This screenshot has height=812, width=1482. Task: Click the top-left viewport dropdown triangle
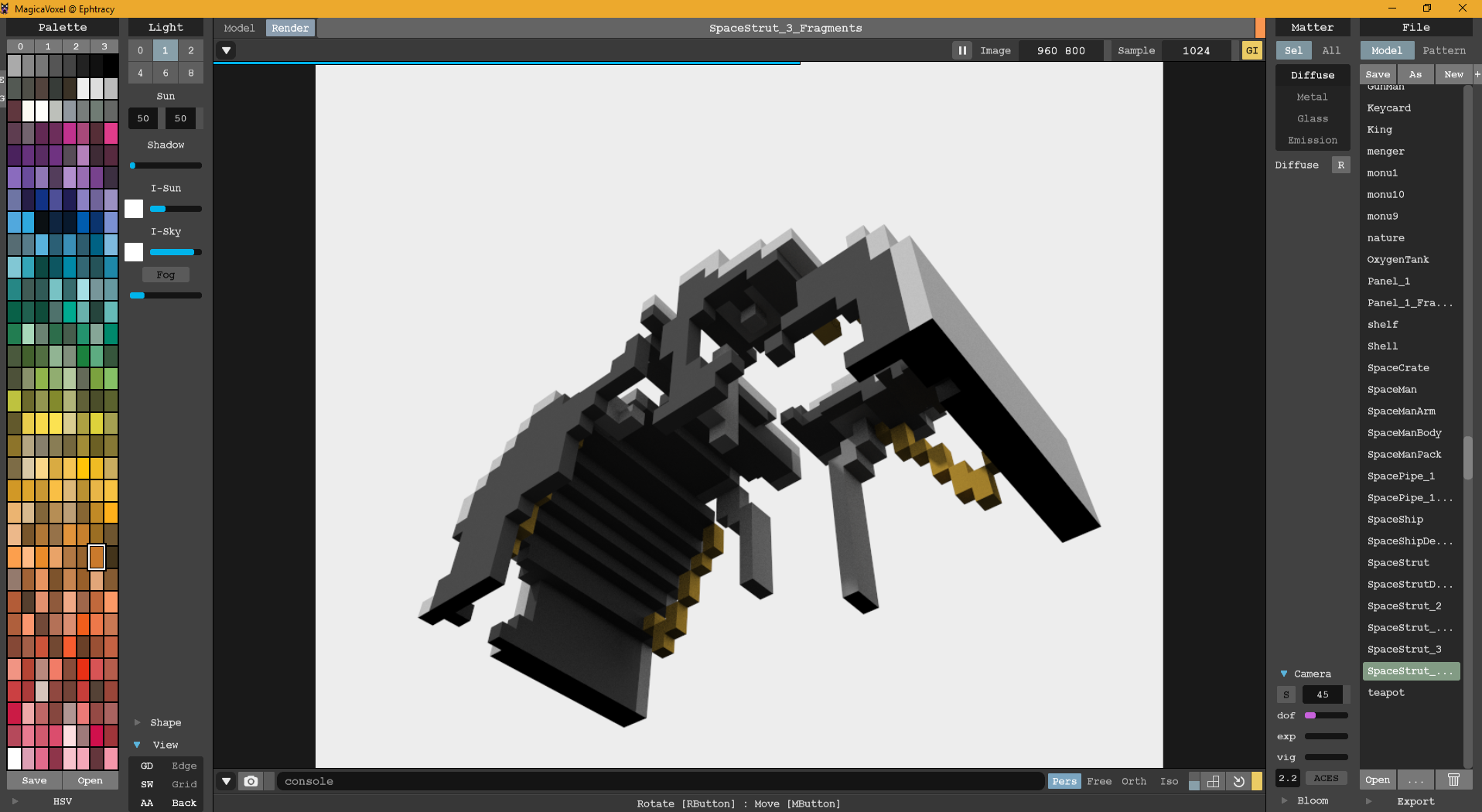(x=226, y=50)
